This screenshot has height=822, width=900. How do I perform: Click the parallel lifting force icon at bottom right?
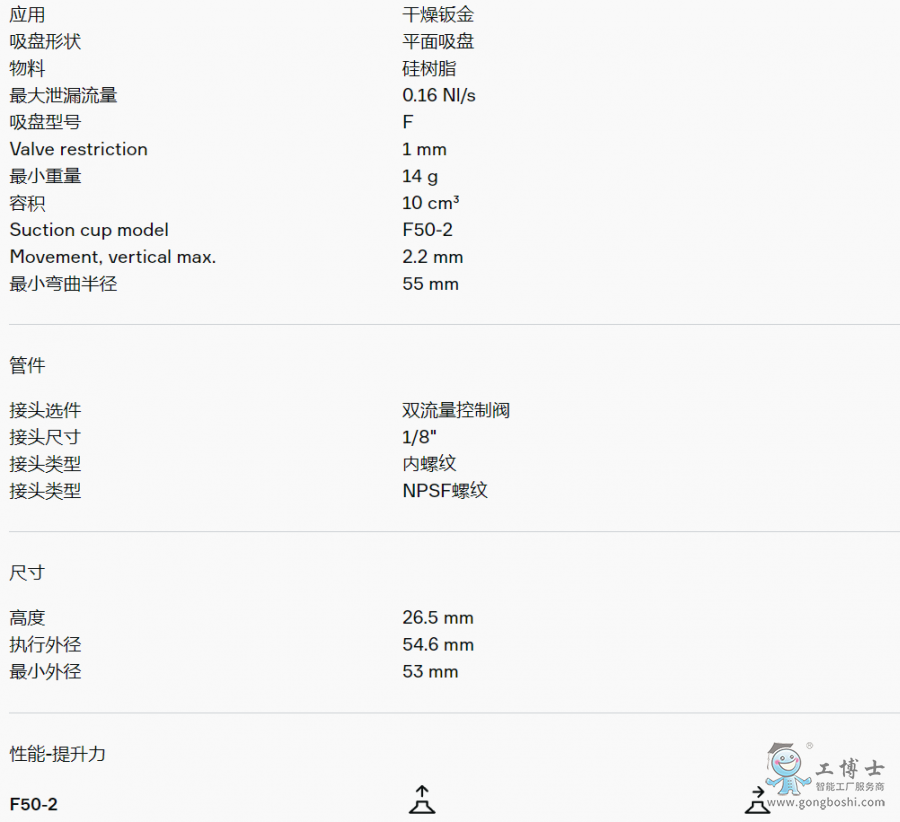(758, 800)
